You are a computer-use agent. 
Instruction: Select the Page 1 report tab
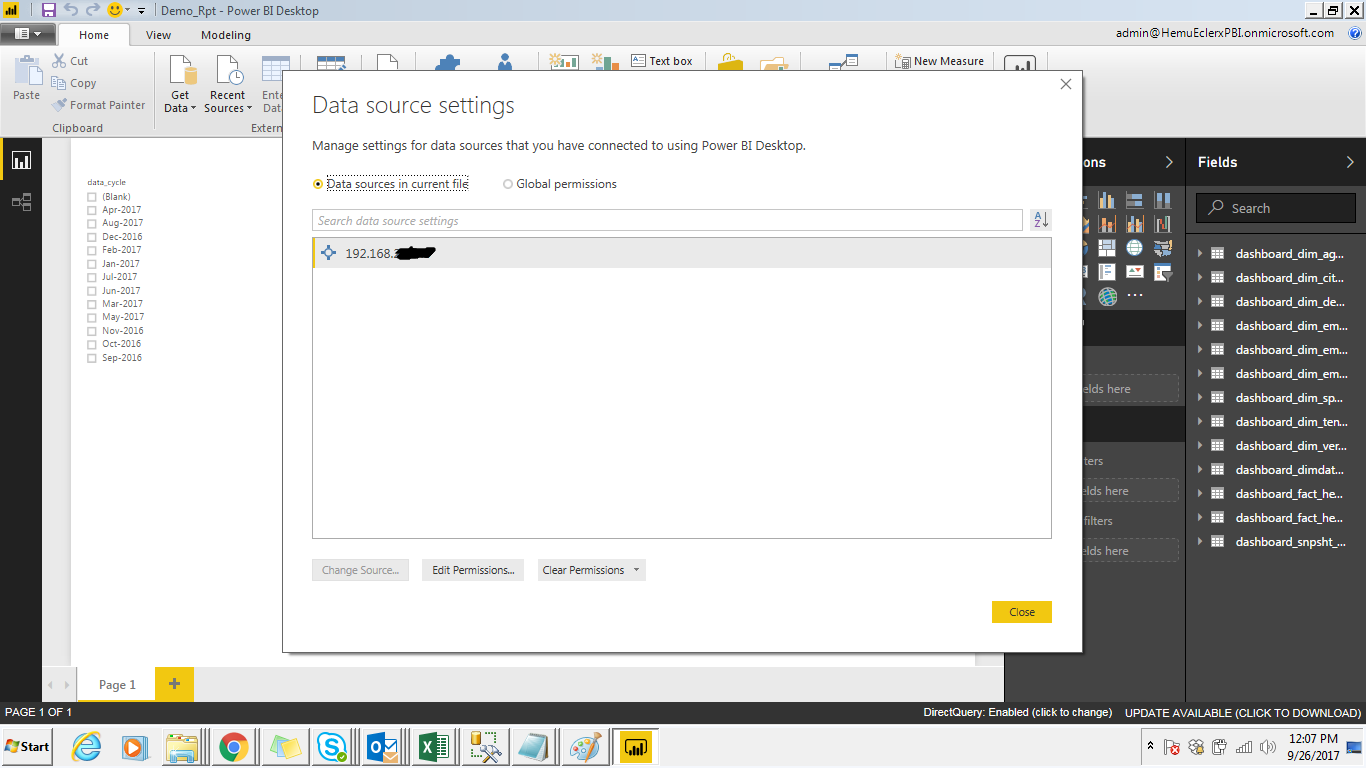(117, 685)
